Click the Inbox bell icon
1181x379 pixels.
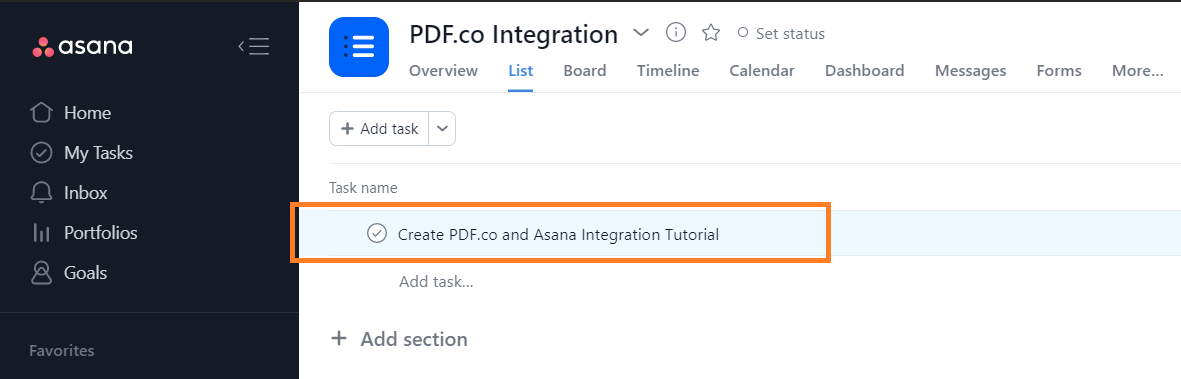pyautogui.click(x=41, y=193)
